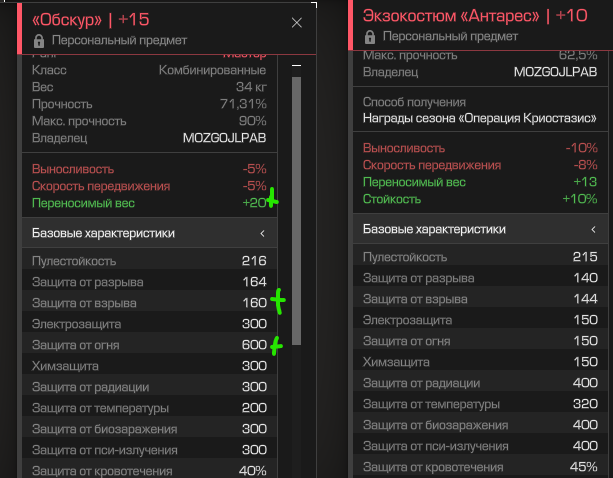613x478 pixels.
Task: Click the dash marker above «Обскур» scrollbar
Action: click(296, 66)
